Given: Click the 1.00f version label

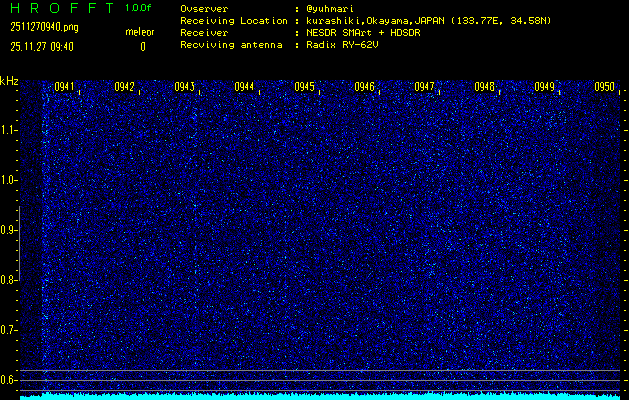Looking at the screenshot, I should tap(139, 8).
